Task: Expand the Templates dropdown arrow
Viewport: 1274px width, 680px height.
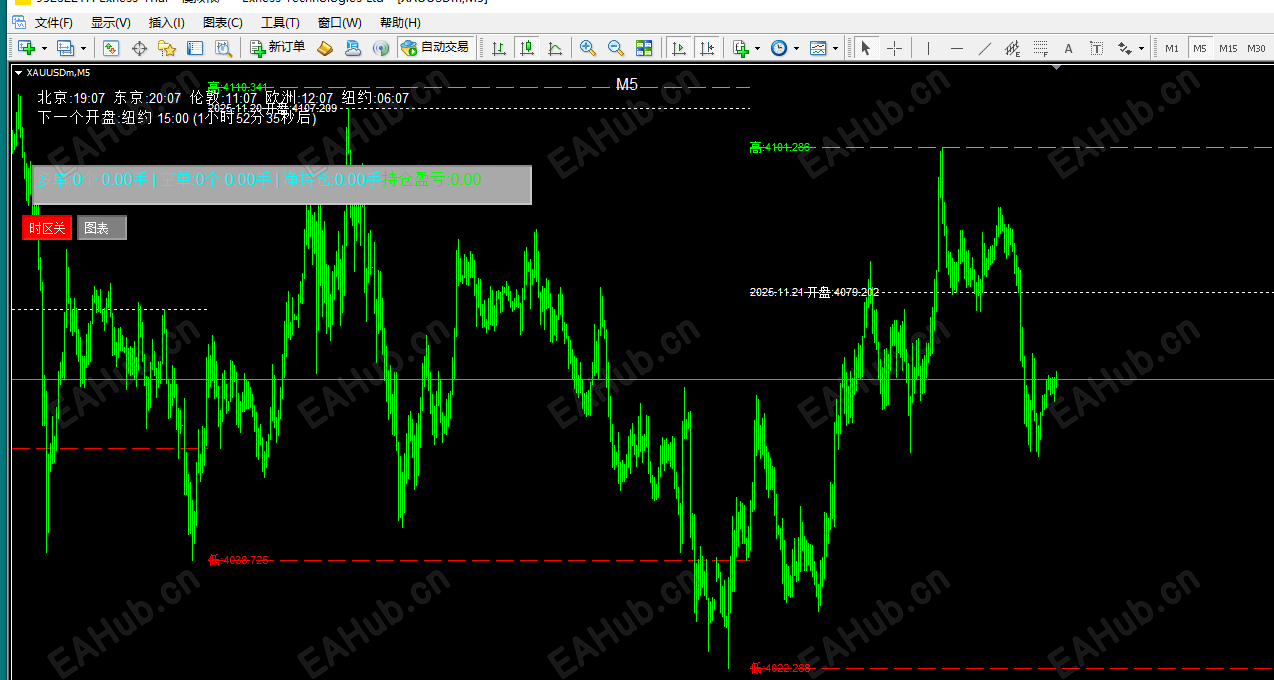Action: coord(835,48)
